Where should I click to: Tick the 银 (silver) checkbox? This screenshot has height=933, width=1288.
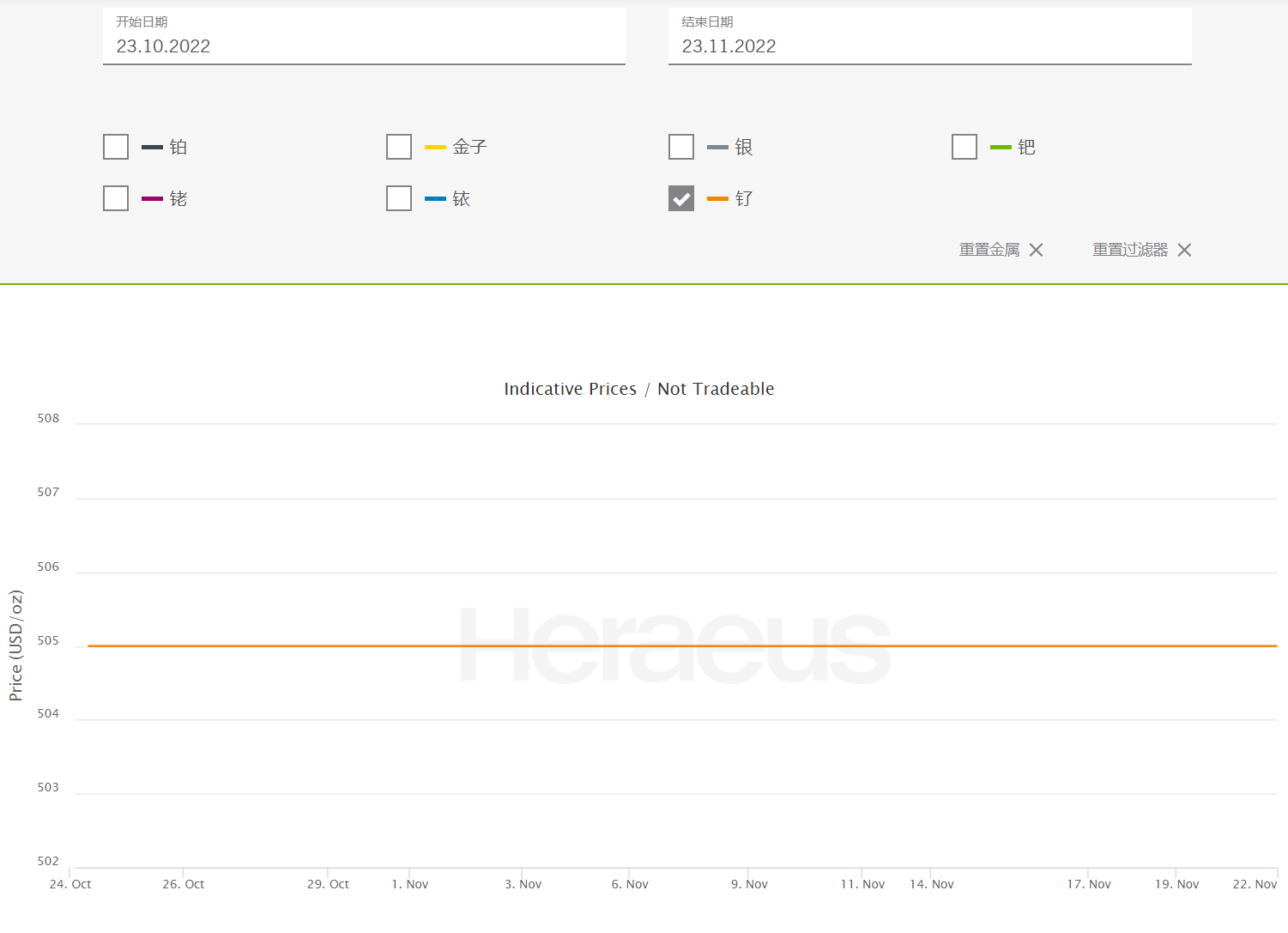[x=681, y=147]
